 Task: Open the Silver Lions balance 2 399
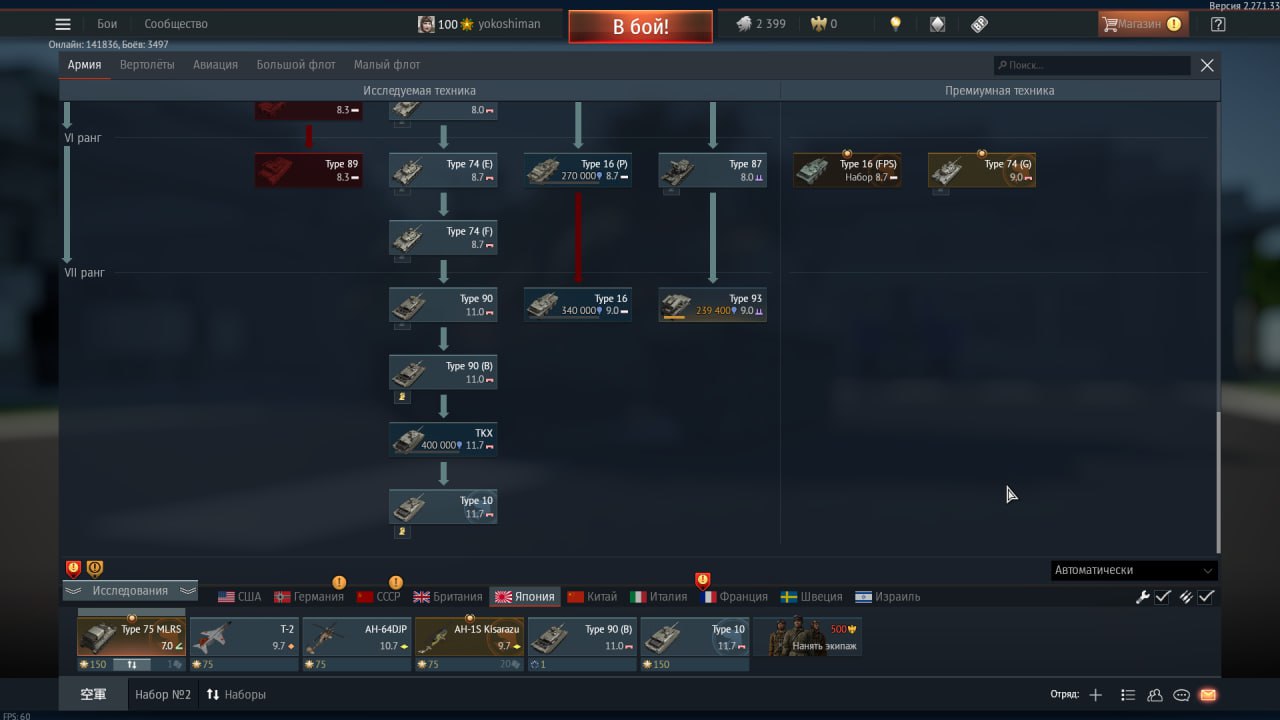click(761, 24)
